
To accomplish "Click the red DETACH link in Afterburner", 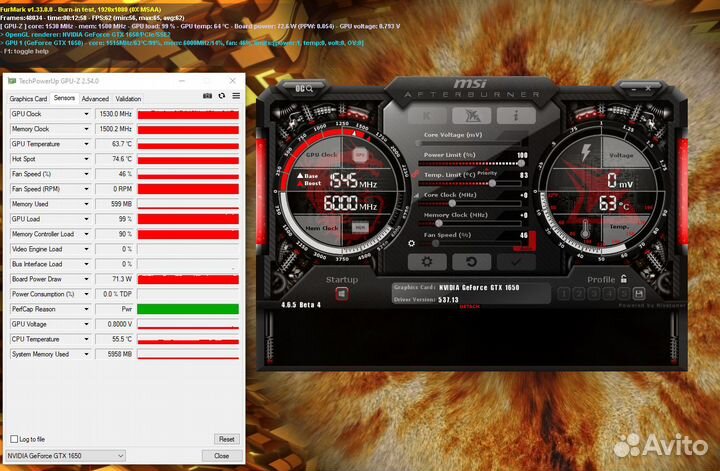I will 470,306.
